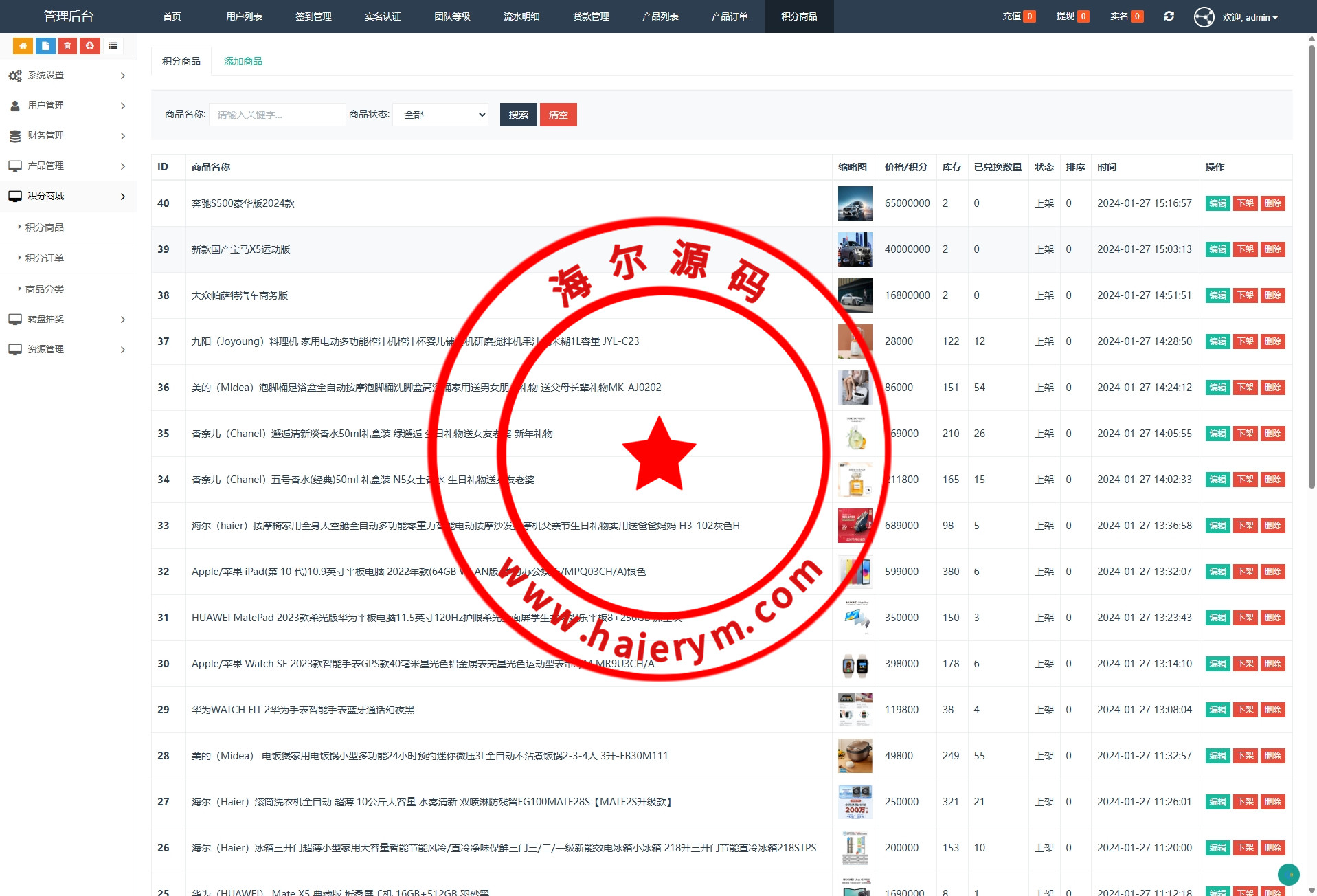Image resolution: width=1317 pixels, height=896 pixels.
Task: Expand 系统设置 in the sidebar
Action: [x=67, y=76]
